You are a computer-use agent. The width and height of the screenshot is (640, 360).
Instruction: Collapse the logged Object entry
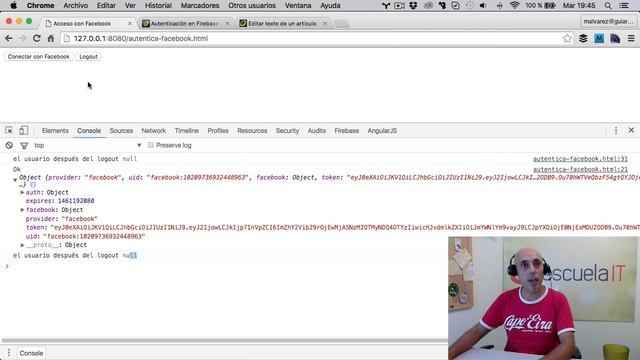coord(15,179)
